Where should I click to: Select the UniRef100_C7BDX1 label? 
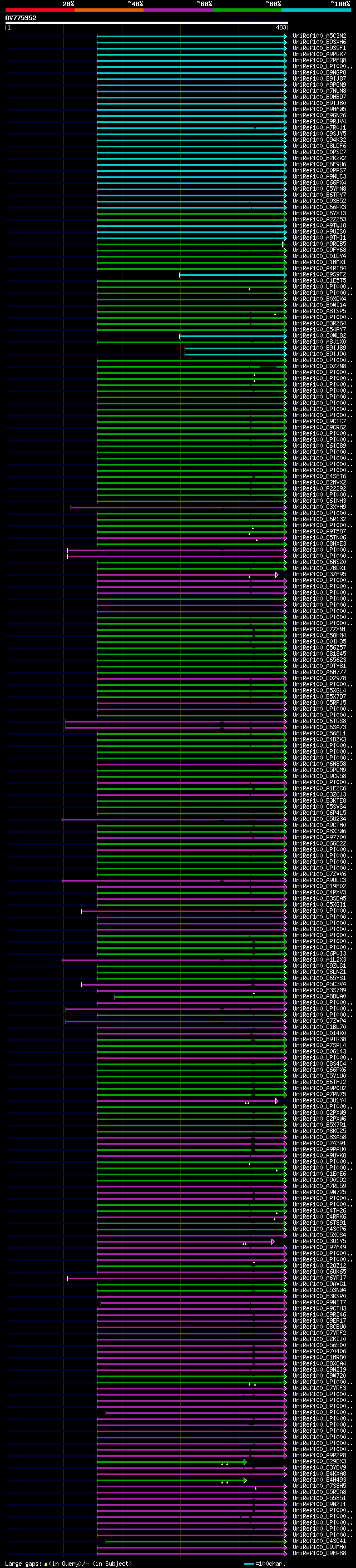click(x=319, y=568)
